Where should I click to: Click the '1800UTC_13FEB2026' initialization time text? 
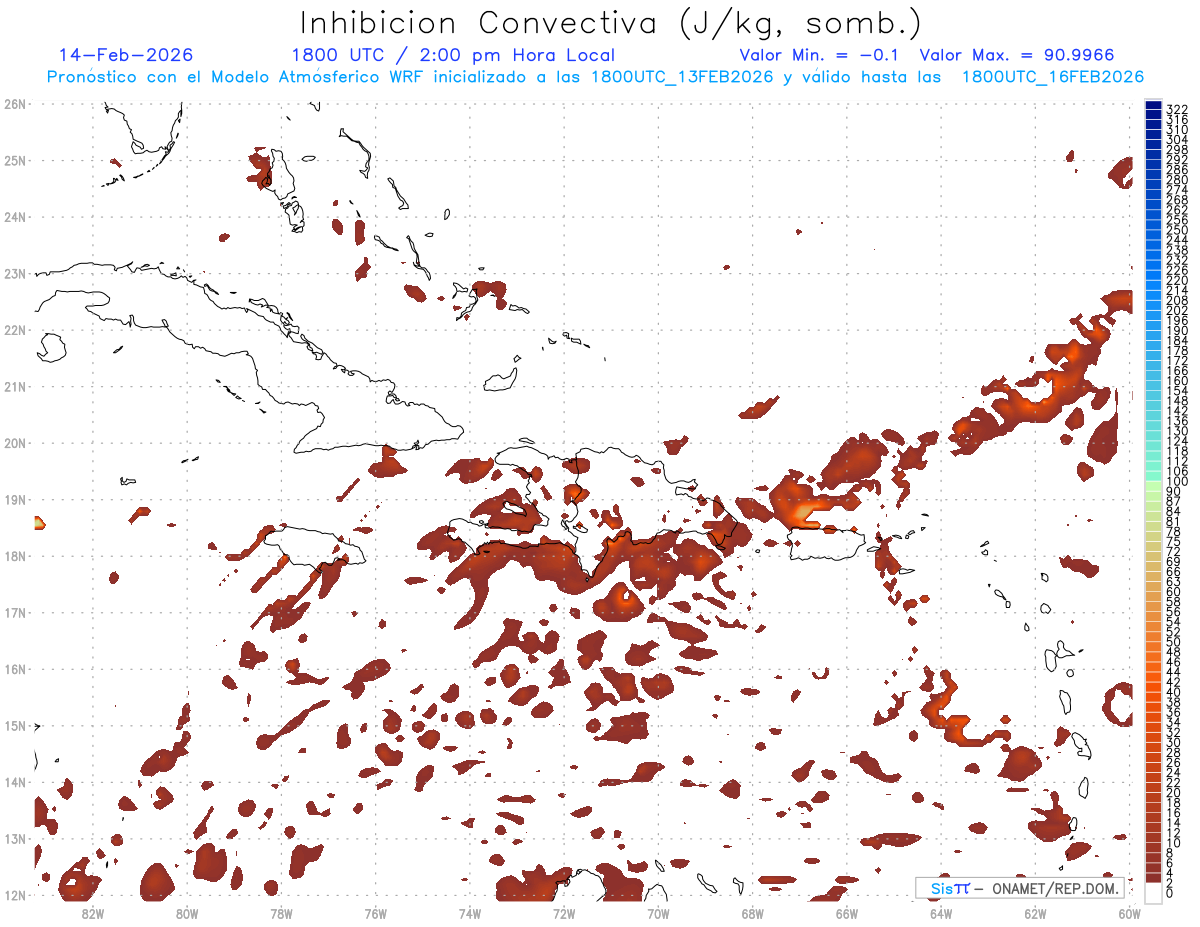pyautogui.click(x=682, y=77)
